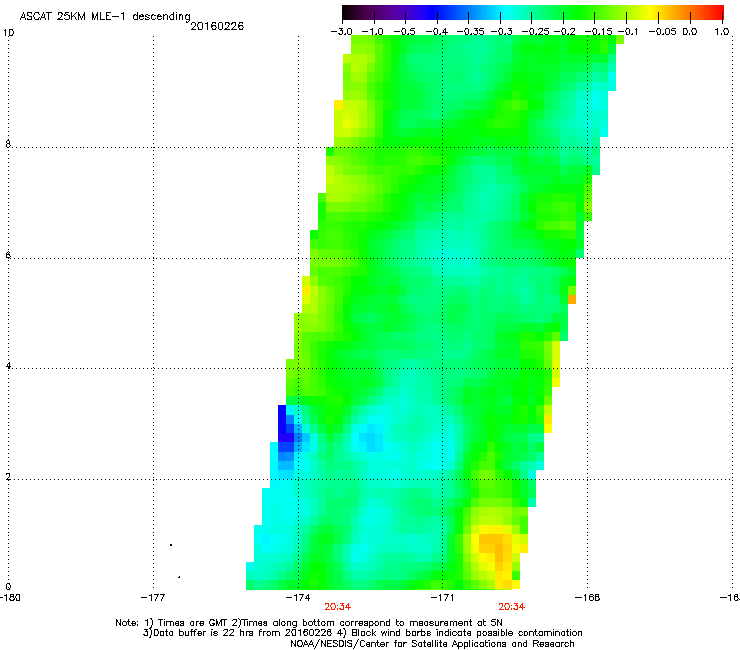The width and height of the screenshot is (740, 650).
Task: Click the longitude axis label "-180"
Action: pyautogui.click(x=10, y=598)
